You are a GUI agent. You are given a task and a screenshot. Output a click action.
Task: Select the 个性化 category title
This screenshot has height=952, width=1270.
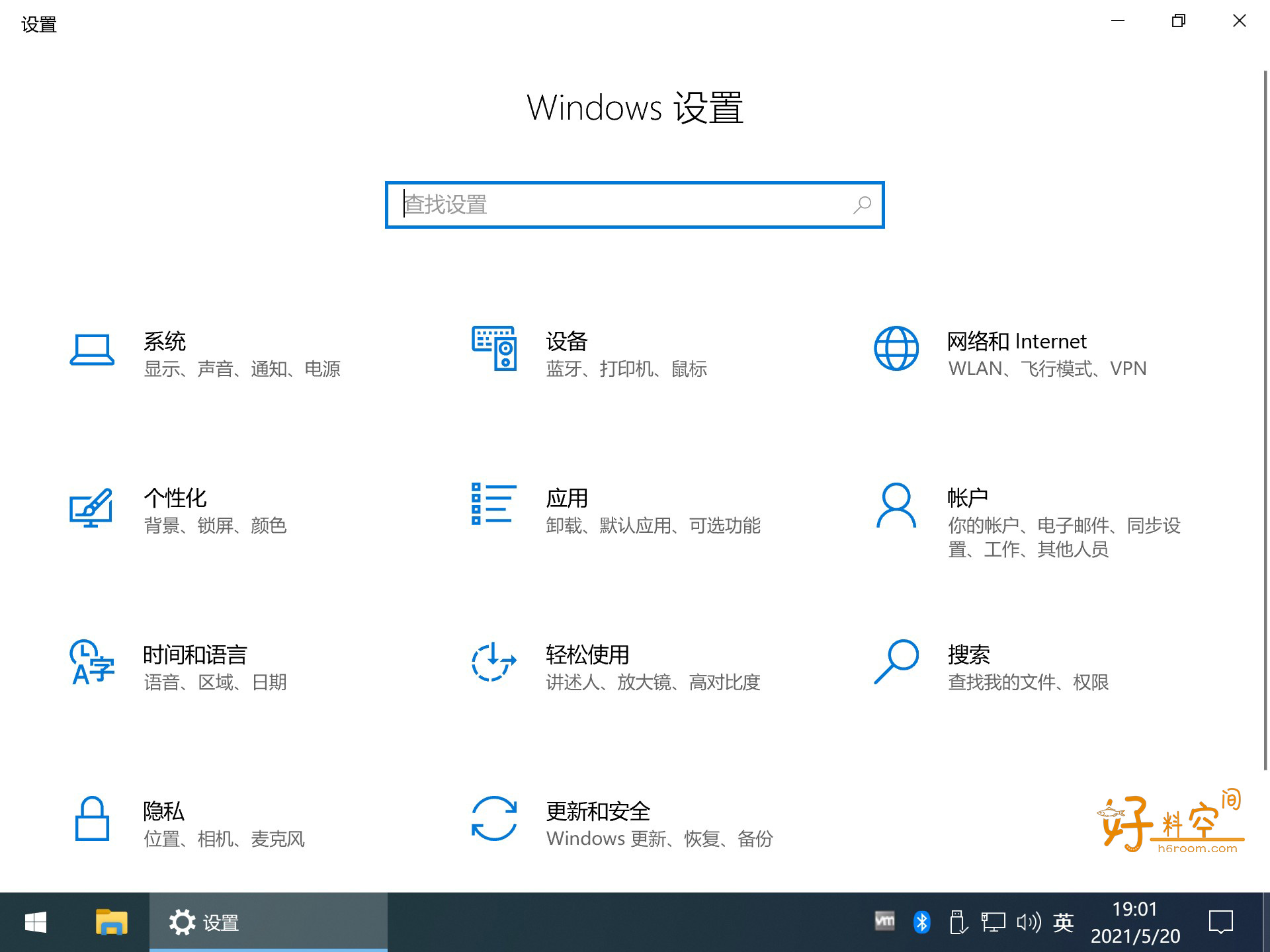pos(175,498)
